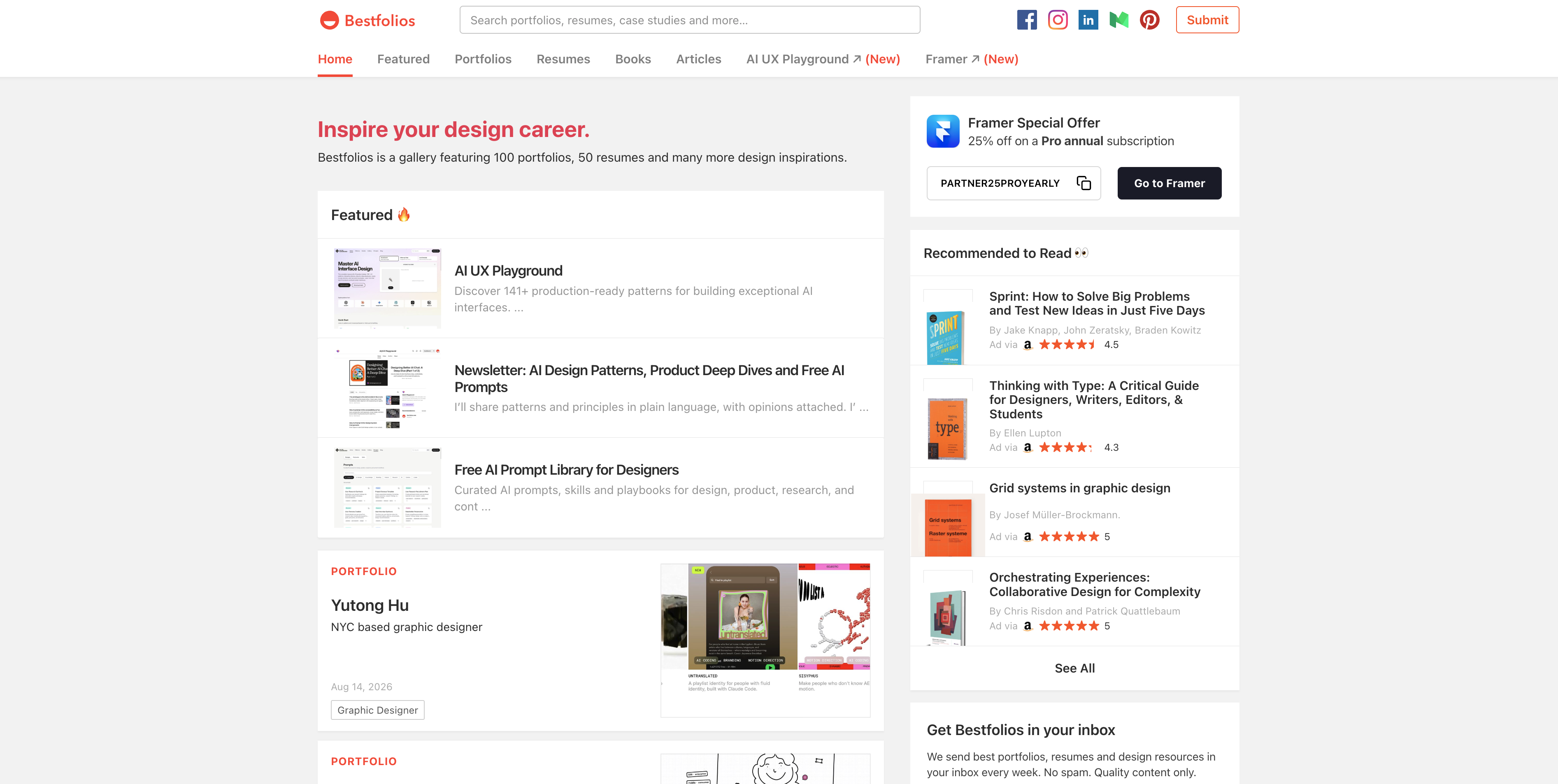Click the Submit button
This screenshot has height=784, width=1558.
tap(1207, 20)
